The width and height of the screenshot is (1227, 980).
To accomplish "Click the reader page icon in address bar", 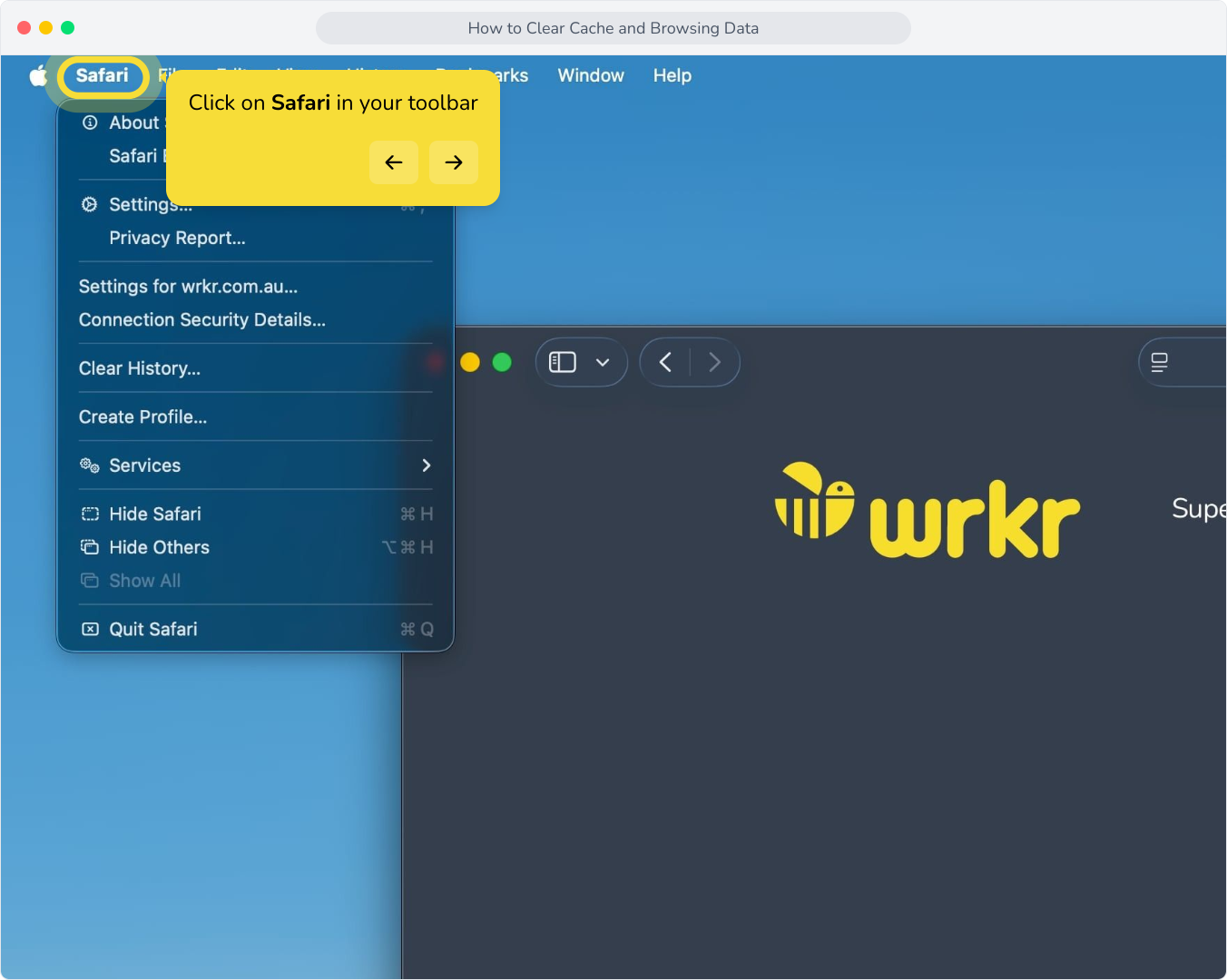I will click(x=1159, y=362).
